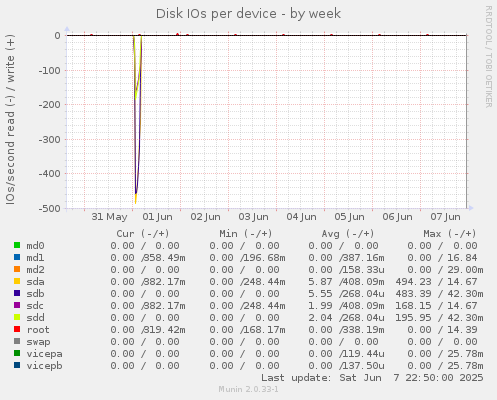Screen dimensions: 497x400
Task: Click the md2 orange legend swatch
Action: [17, 269]
